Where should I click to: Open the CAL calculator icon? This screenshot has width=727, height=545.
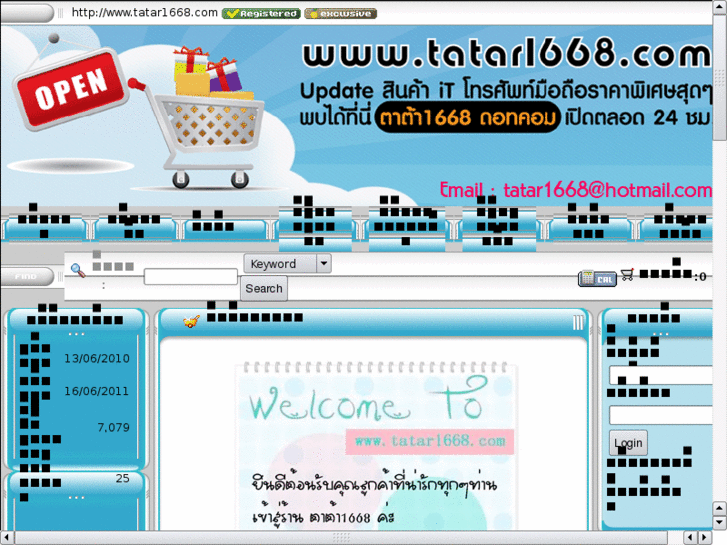(597, 278)
